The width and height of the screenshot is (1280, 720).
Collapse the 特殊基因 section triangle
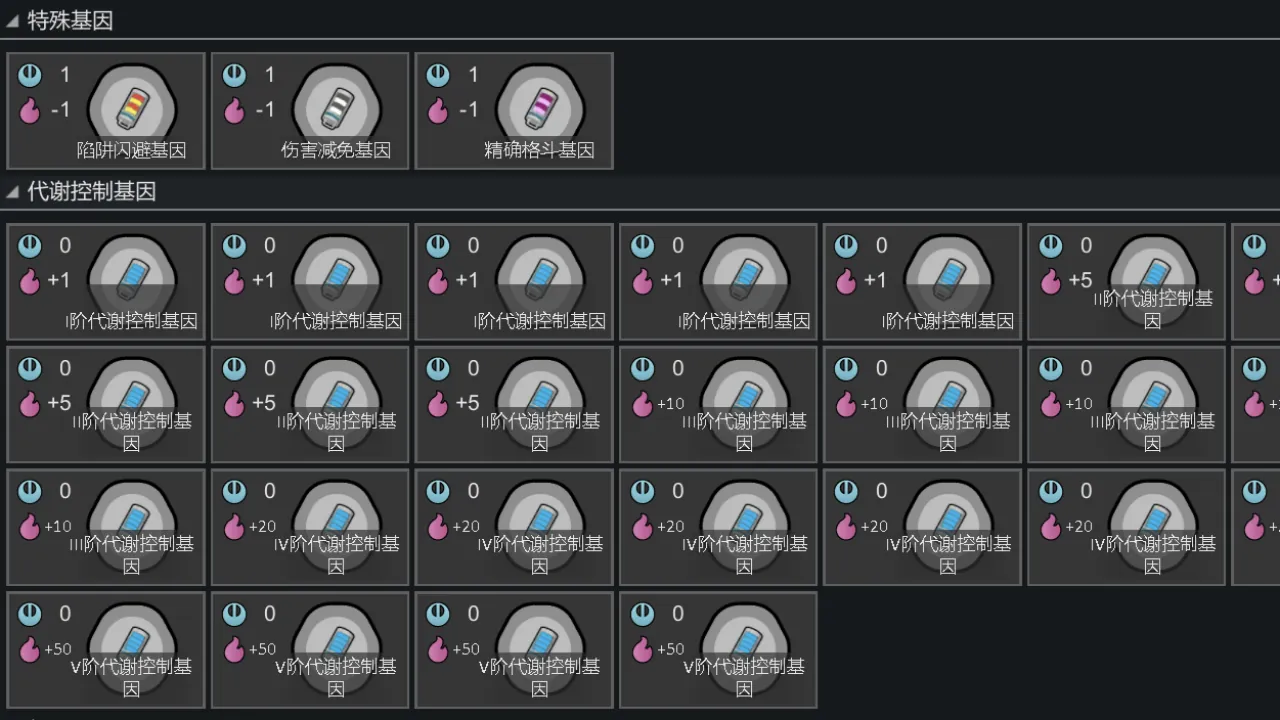point(12,21)
